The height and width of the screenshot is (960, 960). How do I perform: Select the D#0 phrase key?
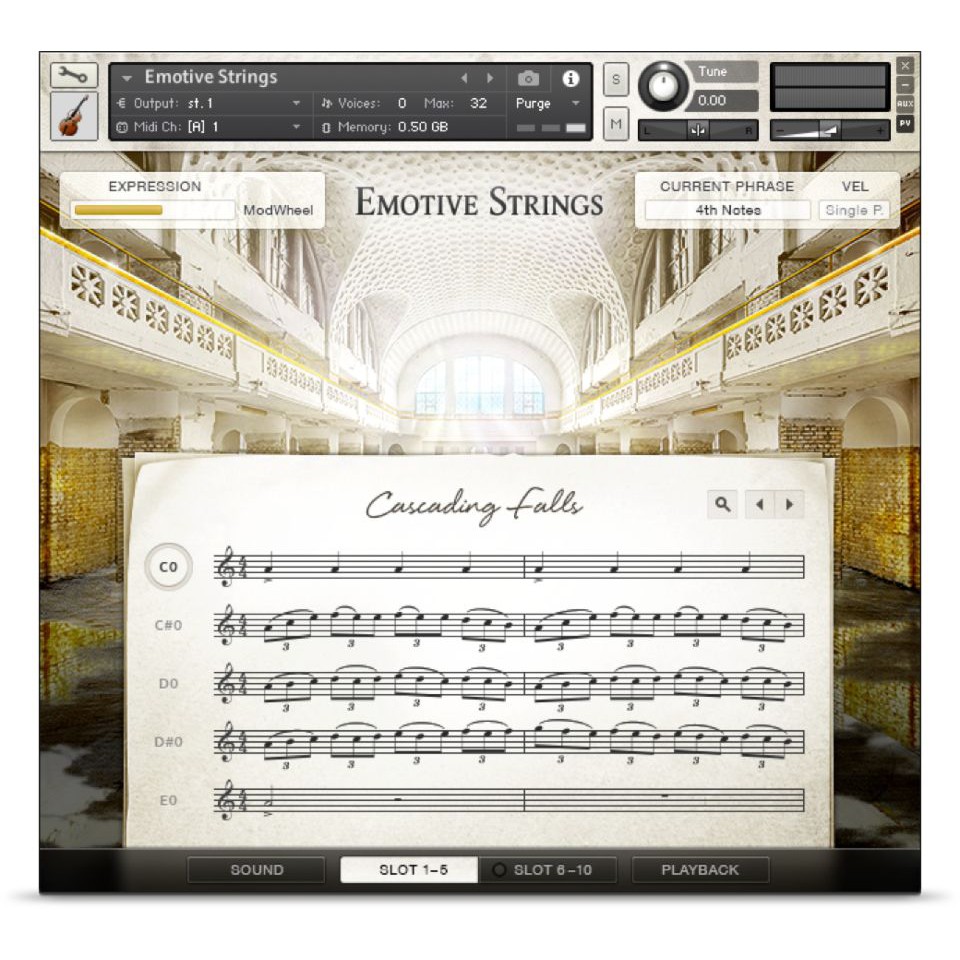click(x=168, y=741)
